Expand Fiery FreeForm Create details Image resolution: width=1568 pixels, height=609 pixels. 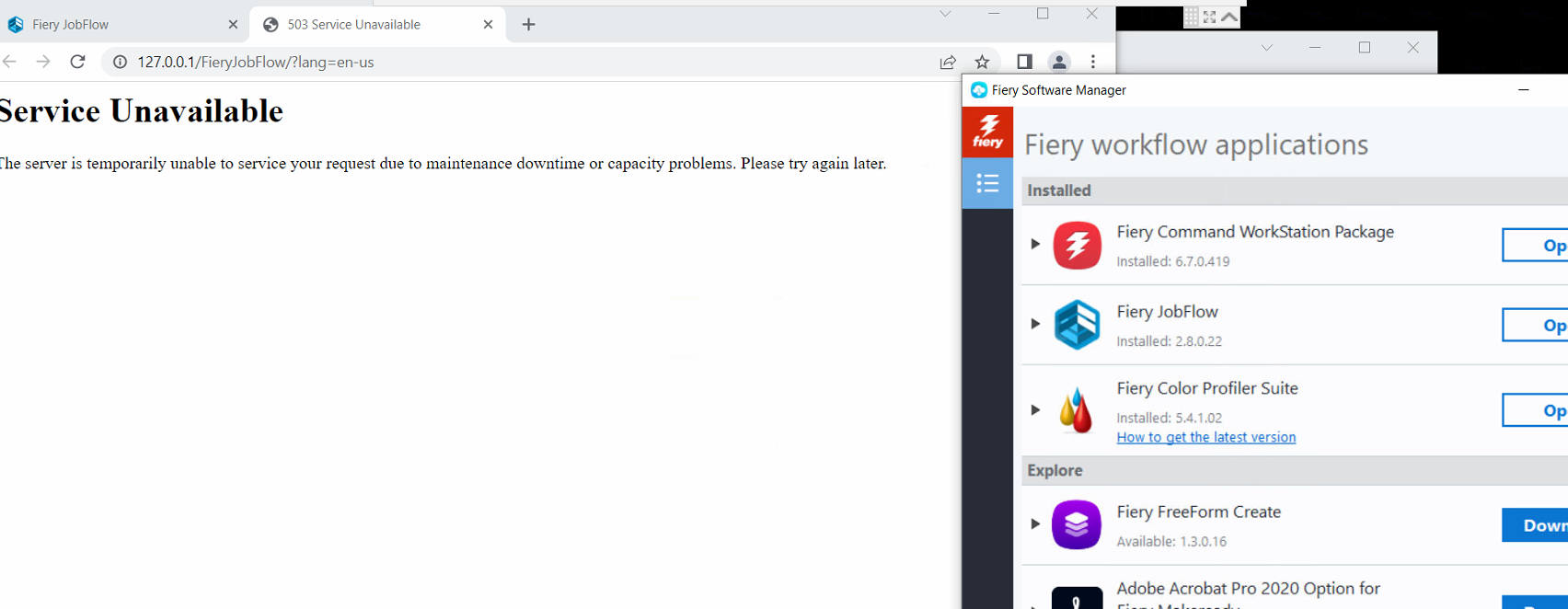click(x=1035, y=524)
